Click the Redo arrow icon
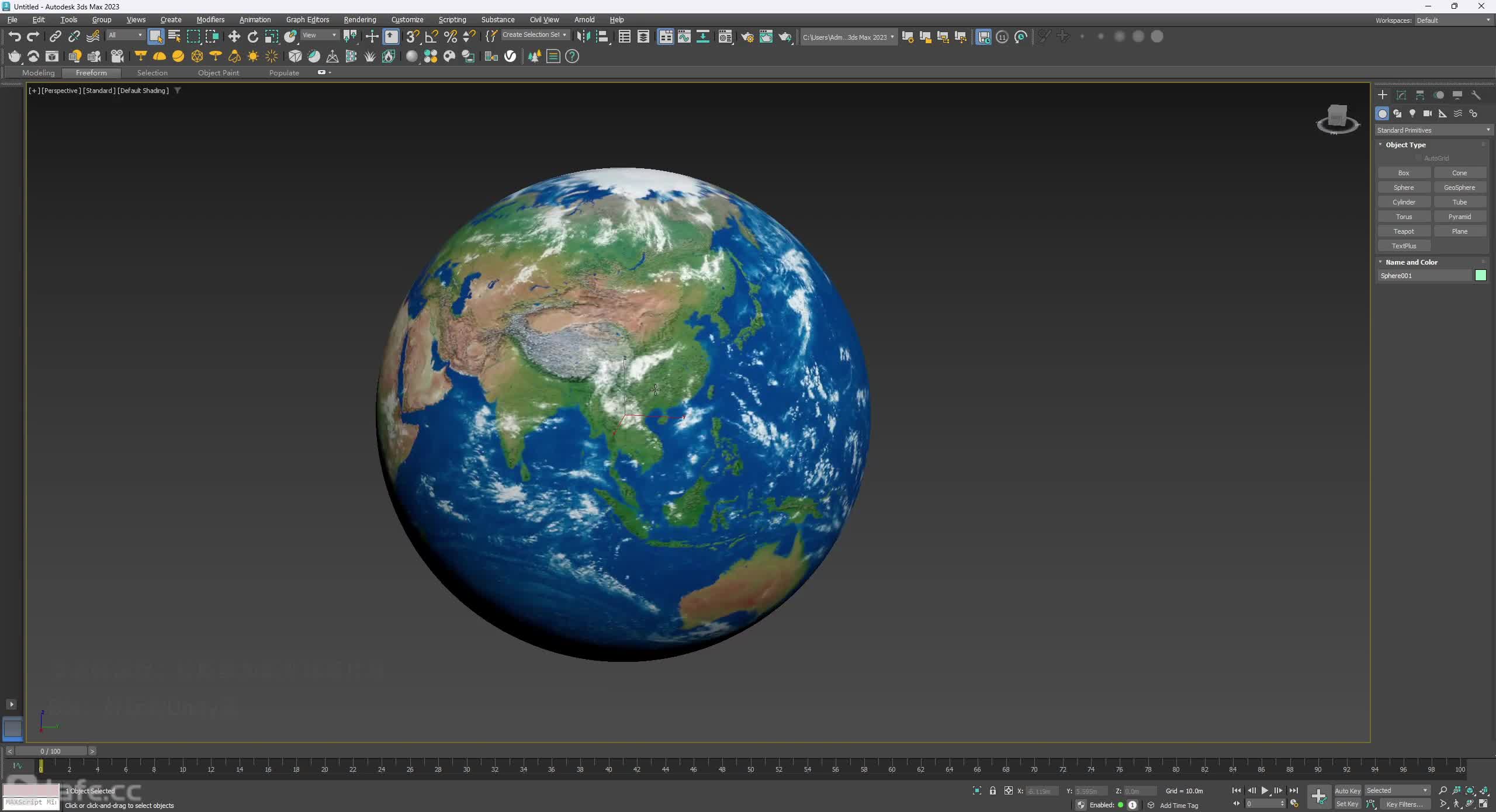Viewport: 1496px width, 812px height. (33, 37)
